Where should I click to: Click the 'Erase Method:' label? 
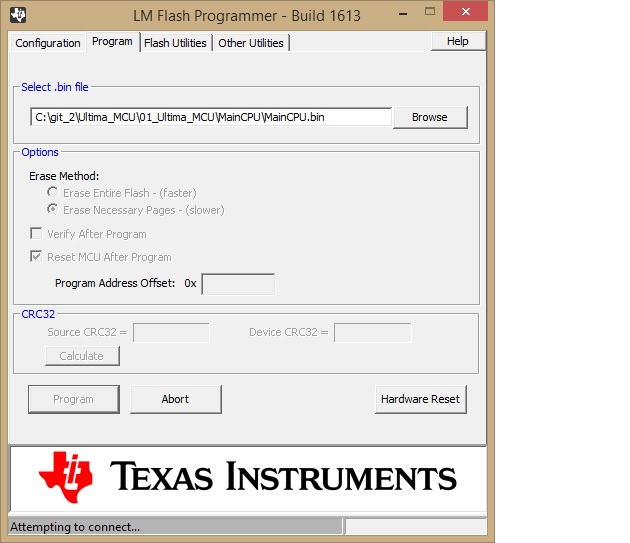64,176
